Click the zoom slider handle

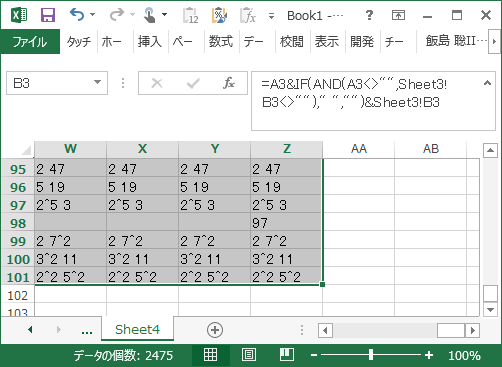coord(371,355)
